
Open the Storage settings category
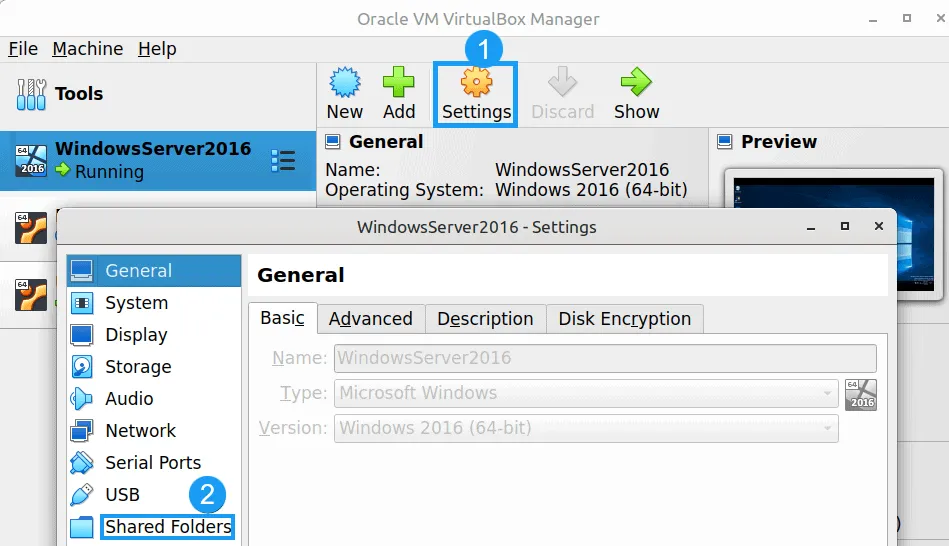pyautogui.click(x=154, y=367)
